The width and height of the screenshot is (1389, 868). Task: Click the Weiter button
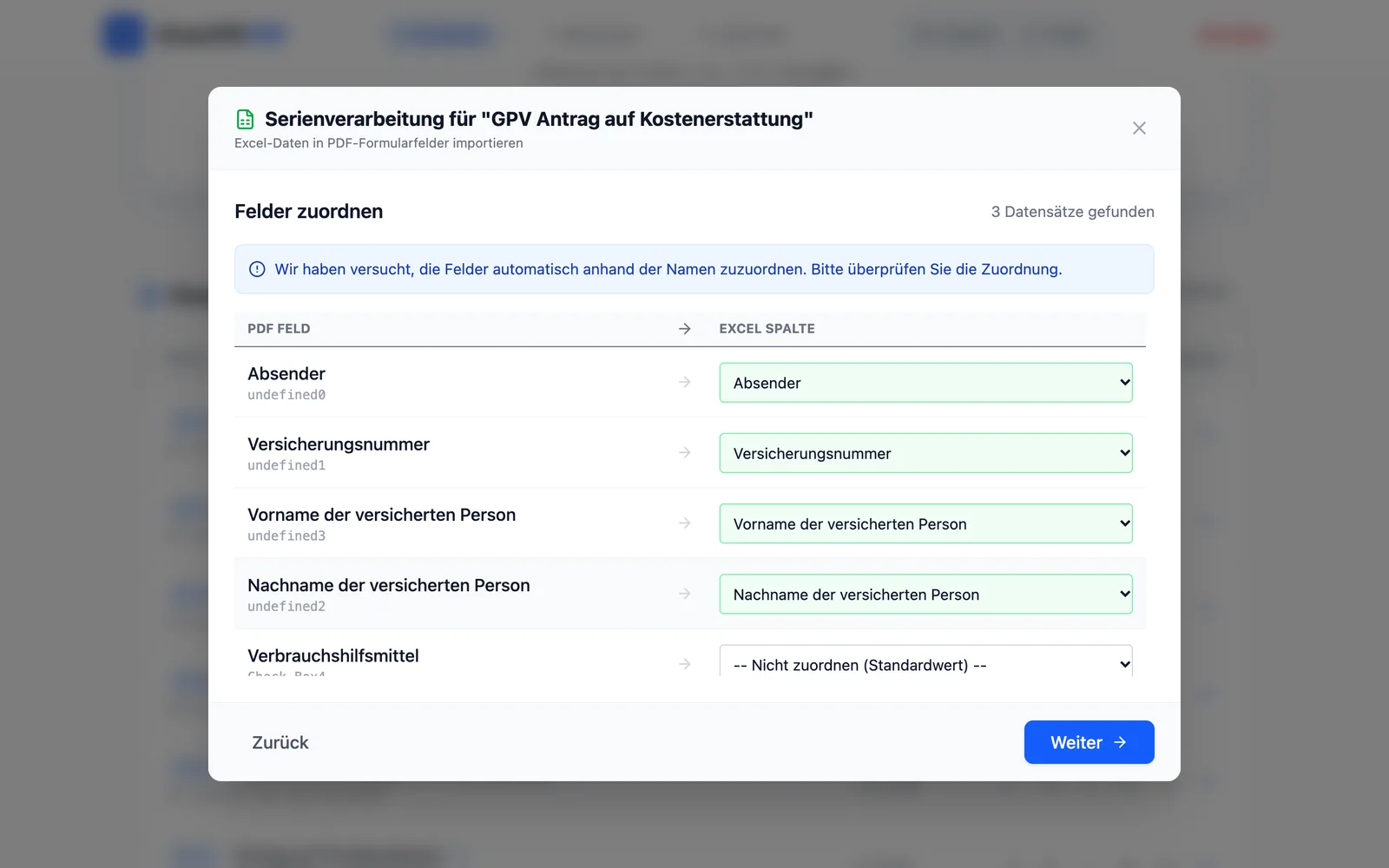point(1089,742)
